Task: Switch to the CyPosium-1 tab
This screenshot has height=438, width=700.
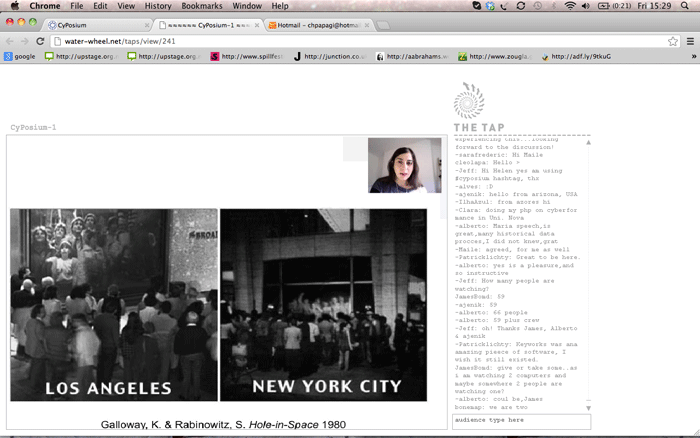Action: tap(208, 25)
